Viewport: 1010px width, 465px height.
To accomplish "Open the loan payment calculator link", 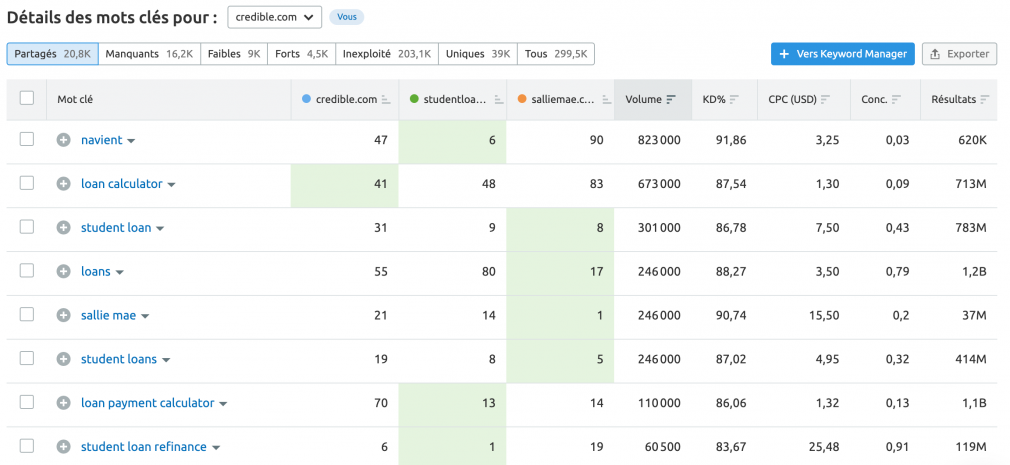I will tap(148, 403).
